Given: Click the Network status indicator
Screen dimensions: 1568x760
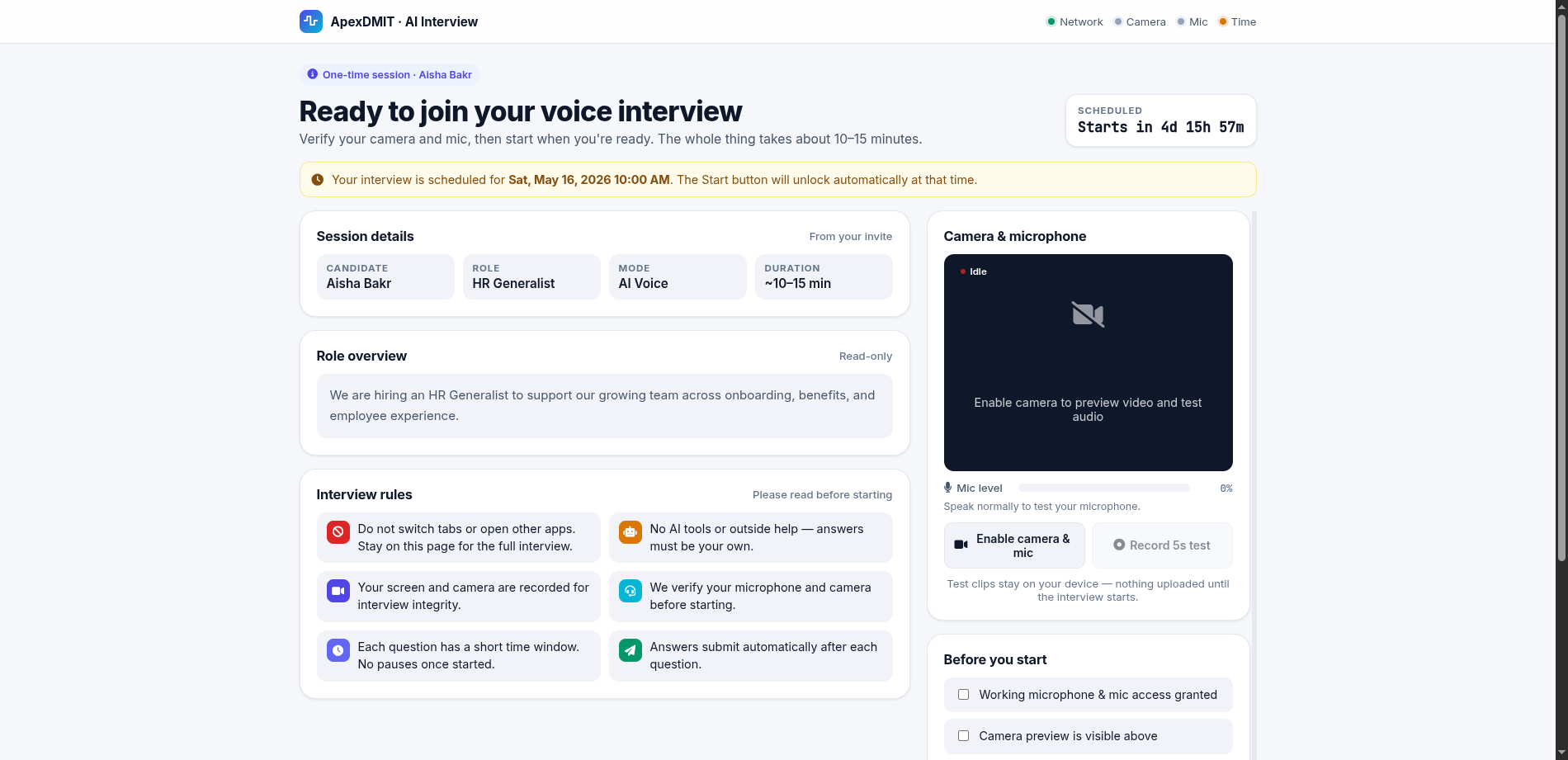Looking at the screenshot, I should coord(1074,21).
